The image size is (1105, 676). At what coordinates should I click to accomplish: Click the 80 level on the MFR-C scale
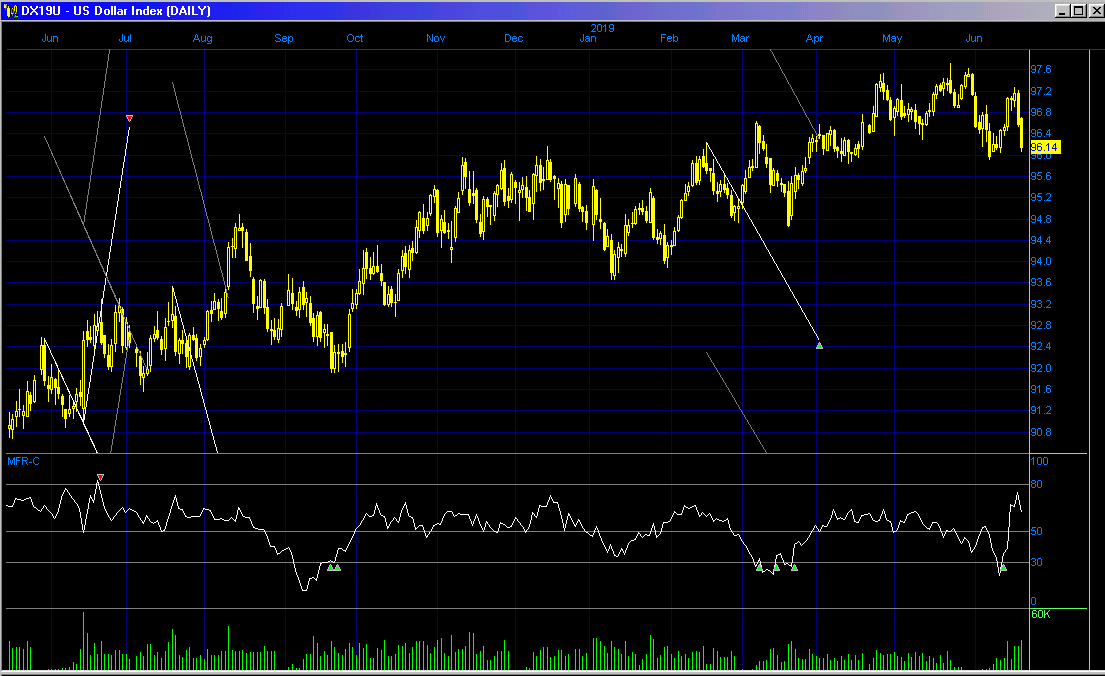1037,484
